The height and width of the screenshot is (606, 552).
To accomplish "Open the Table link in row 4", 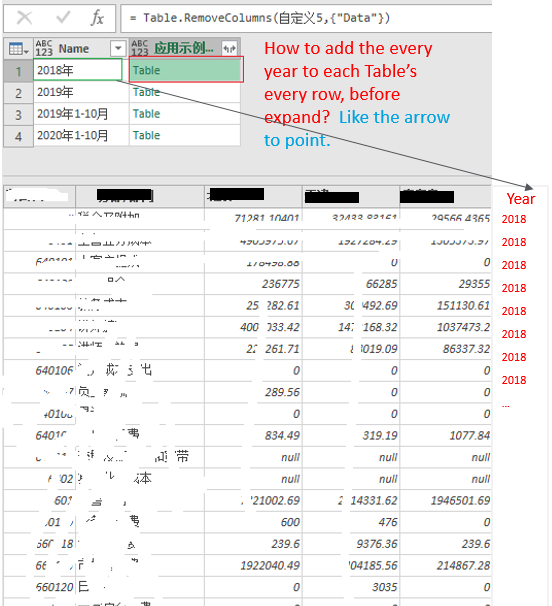I will 147,135.
